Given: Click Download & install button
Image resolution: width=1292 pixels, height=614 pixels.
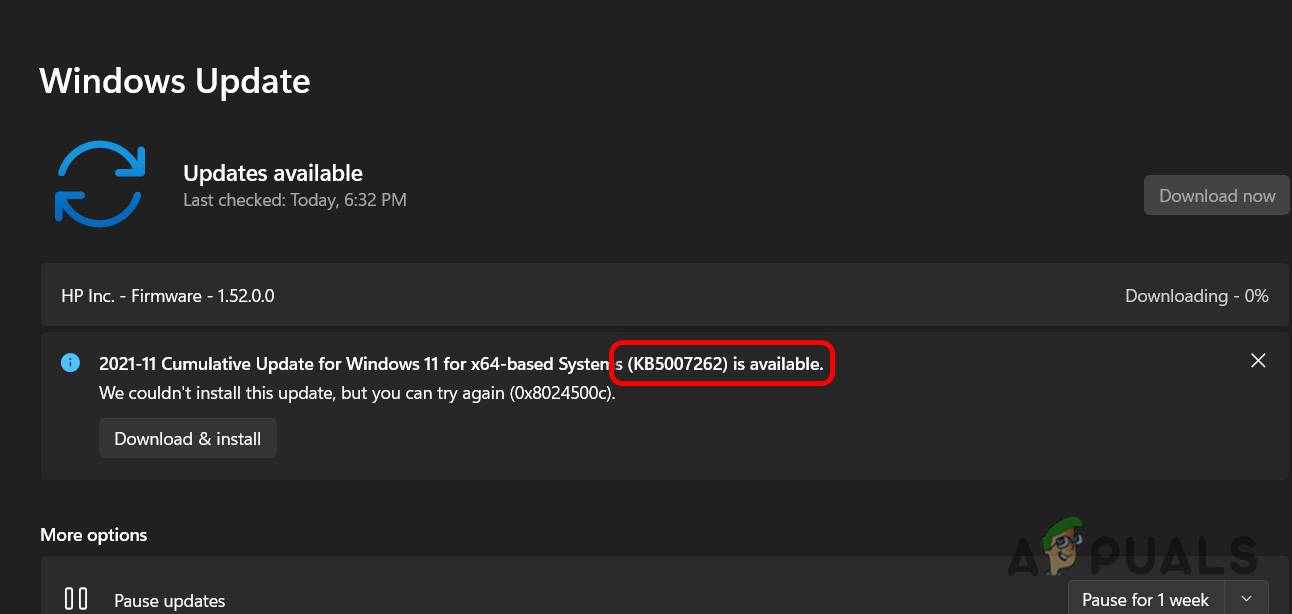Looking at the screenshot, I should coord(187,439).
